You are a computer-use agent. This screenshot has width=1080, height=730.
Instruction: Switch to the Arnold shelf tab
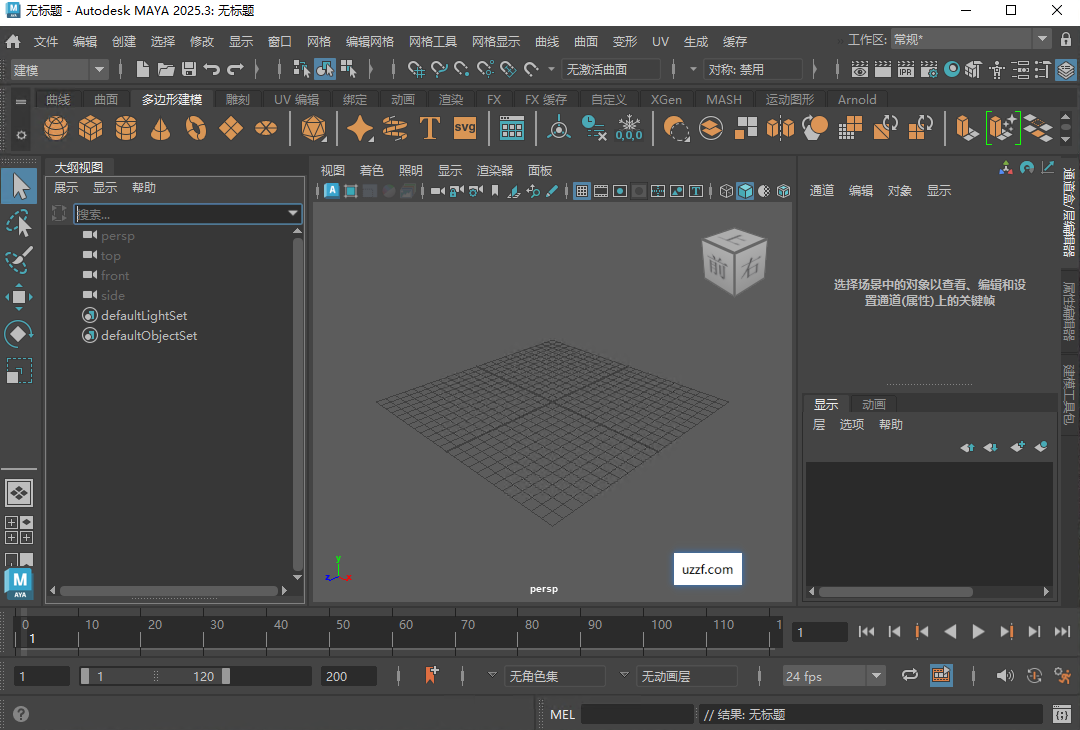click(x=857, y=99)
